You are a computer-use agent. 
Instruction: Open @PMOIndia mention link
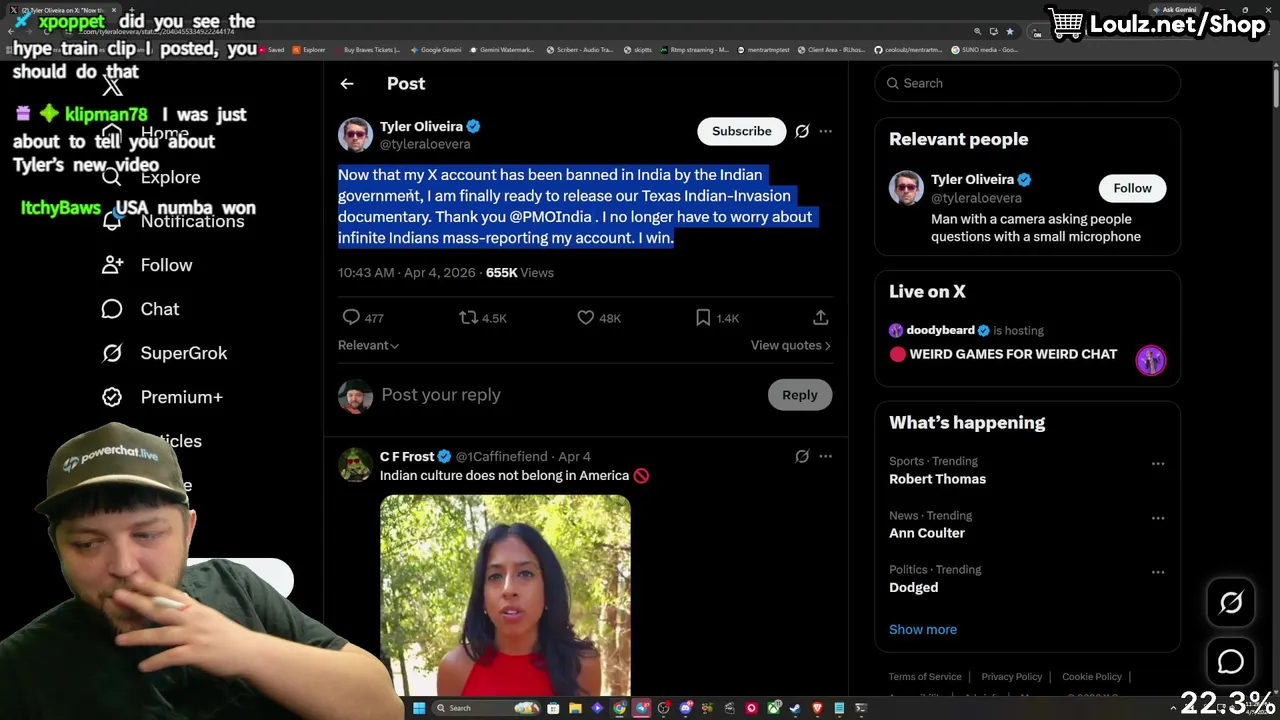550,217
